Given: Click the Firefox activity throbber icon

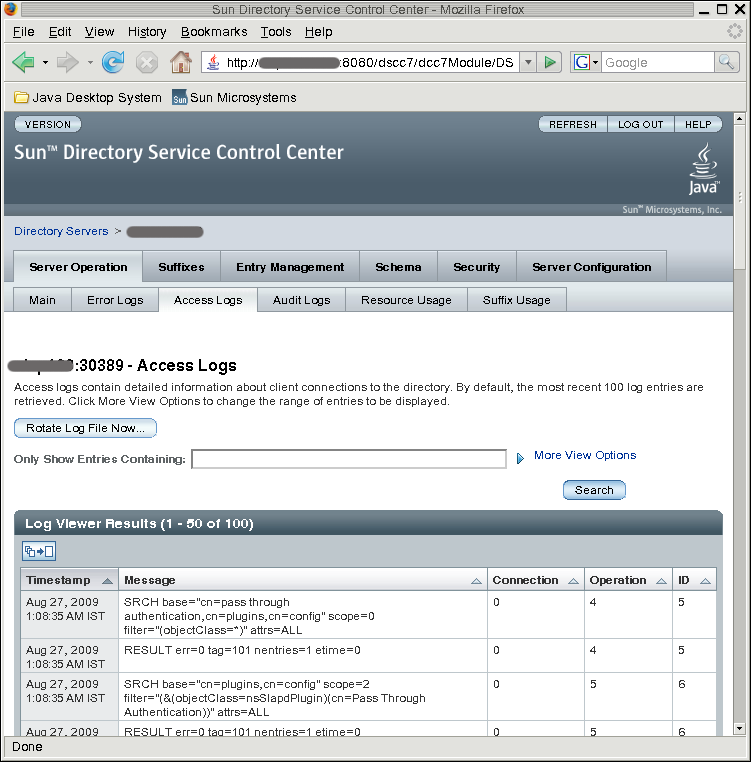Looking at the screenshot, I should [x=734, y=32].
